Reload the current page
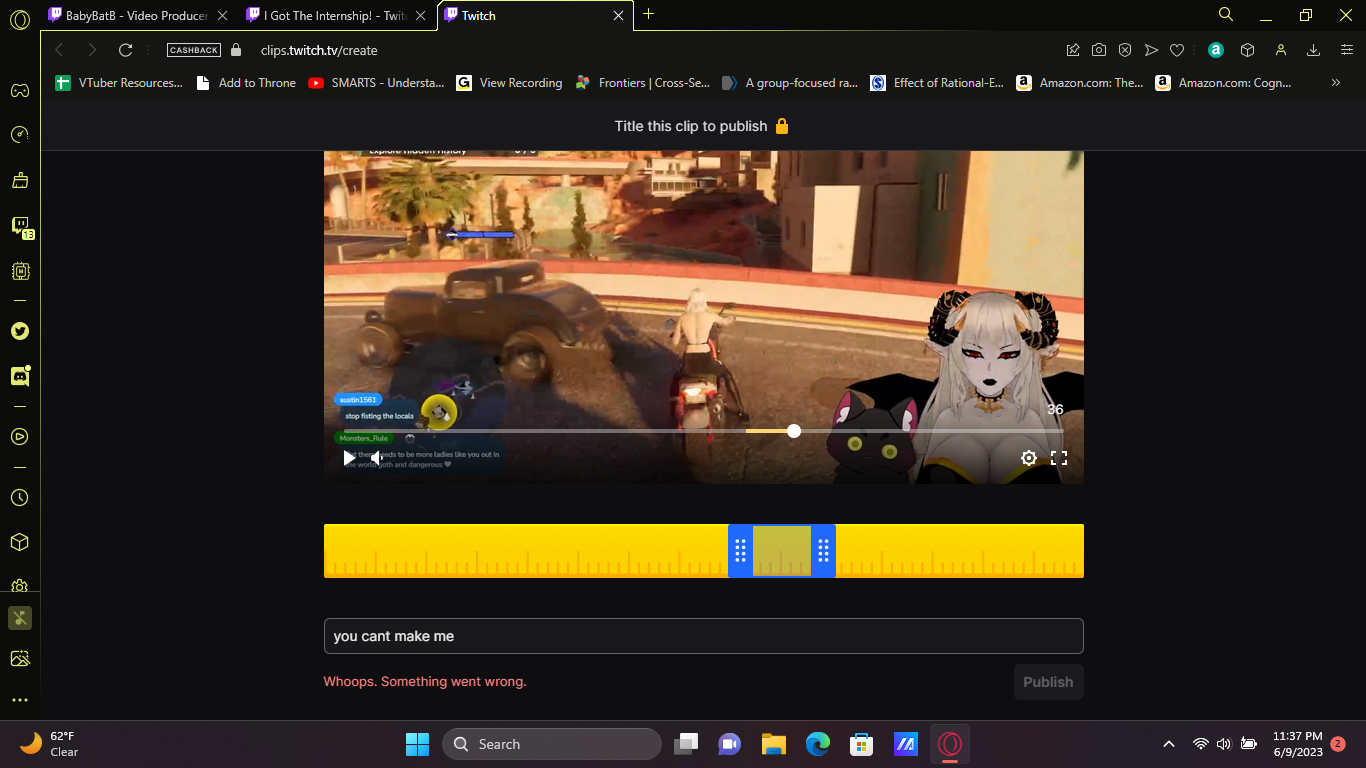 (x=125, y=50)
